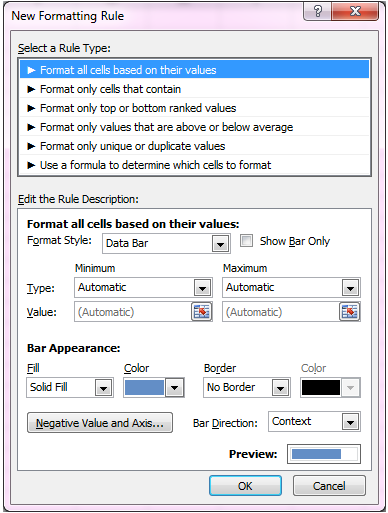Click the dialog help question mark icon
This screenshot has width=388, height=513.
pyautogui.click(x=318, y=12)
